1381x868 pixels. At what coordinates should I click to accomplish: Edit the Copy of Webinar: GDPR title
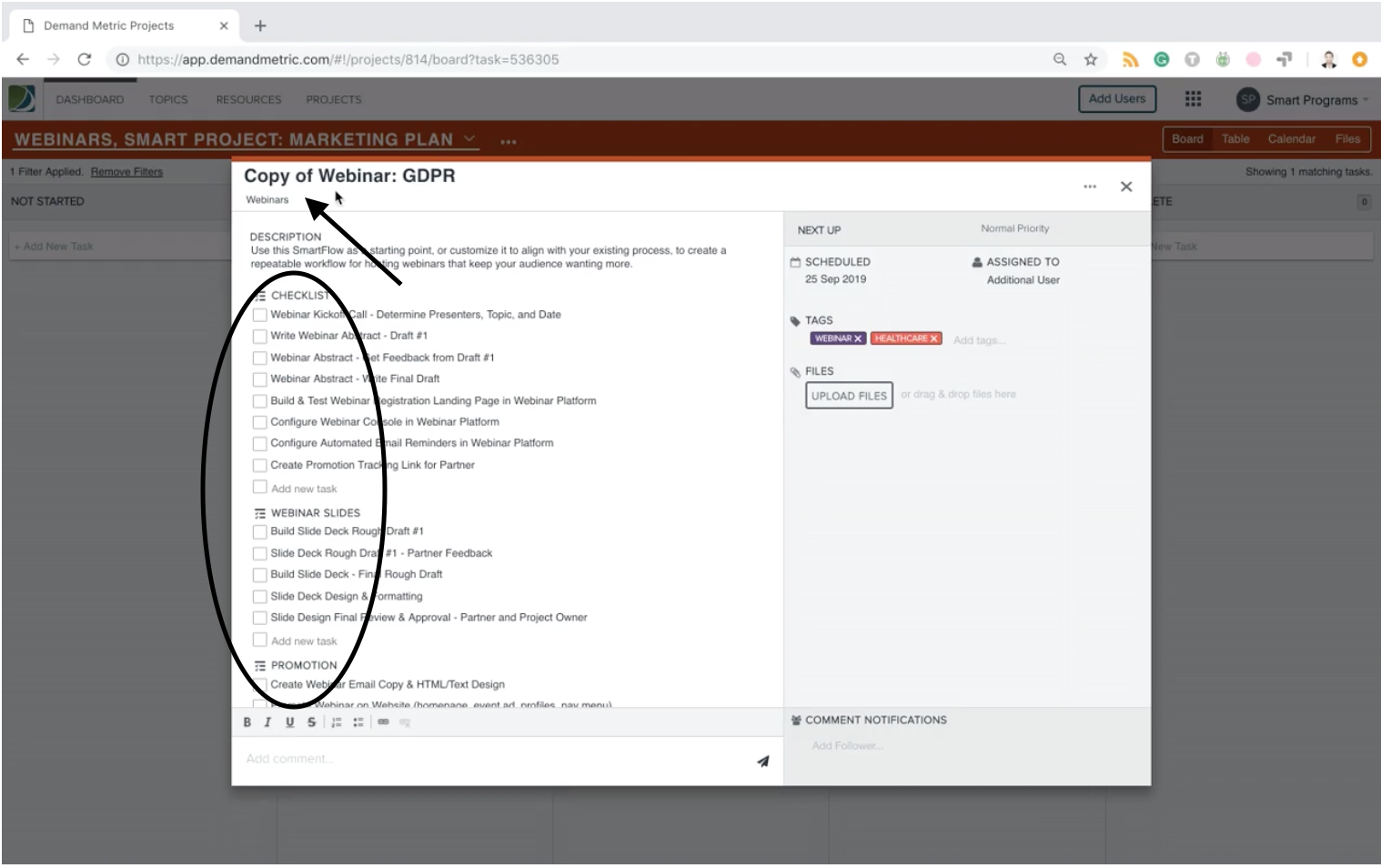click(x=349, y=176)
